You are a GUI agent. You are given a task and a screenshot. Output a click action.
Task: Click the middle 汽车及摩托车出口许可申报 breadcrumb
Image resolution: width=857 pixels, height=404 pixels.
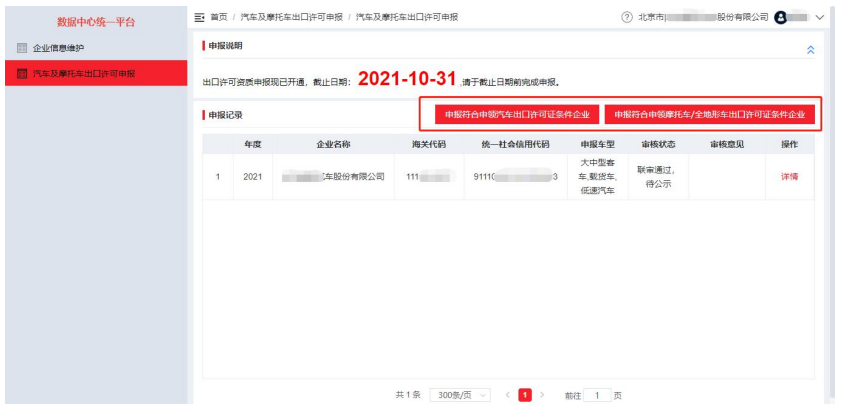(x=292, y=17)
